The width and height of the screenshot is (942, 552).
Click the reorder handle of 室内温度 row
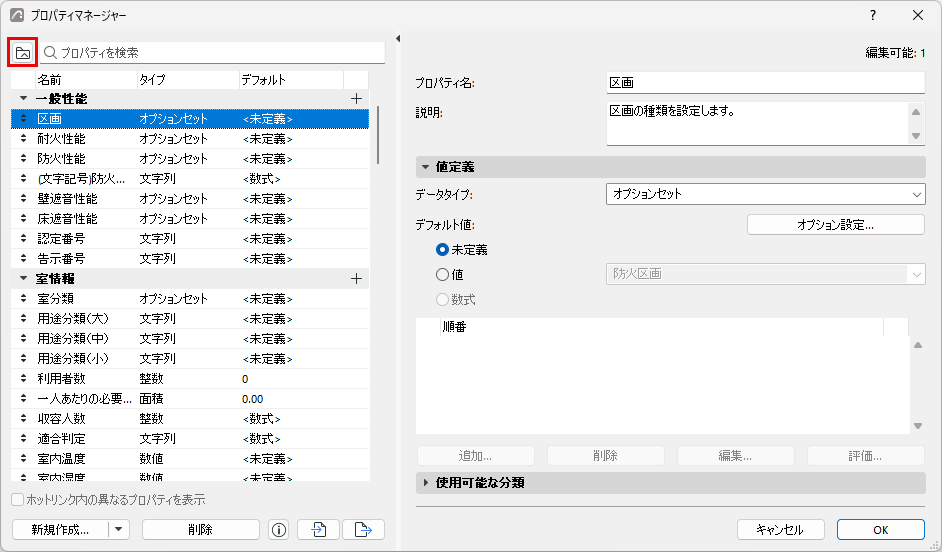[23, 459]
